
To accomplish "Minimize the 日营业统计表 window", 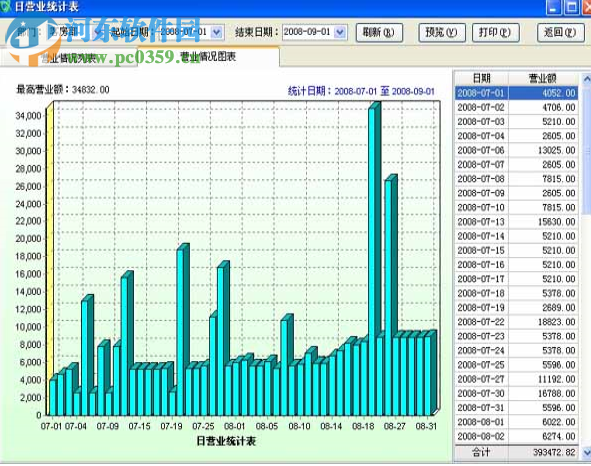I will pos(554,7).
